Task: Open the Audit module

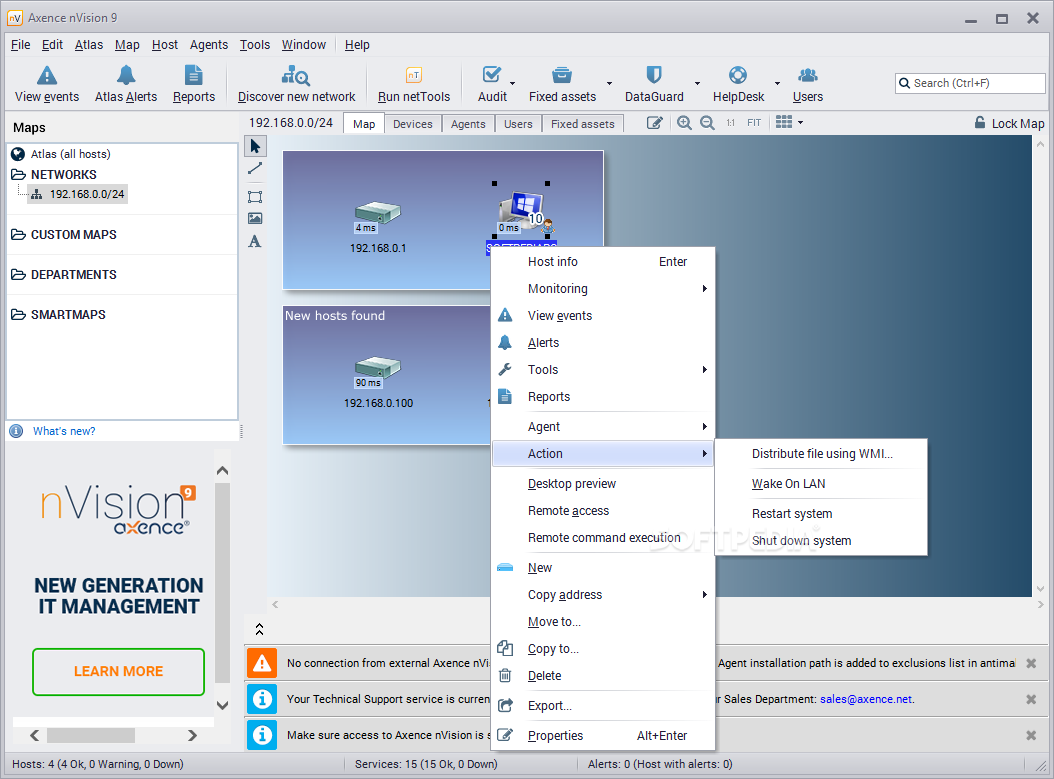Action: coord(492,84)
